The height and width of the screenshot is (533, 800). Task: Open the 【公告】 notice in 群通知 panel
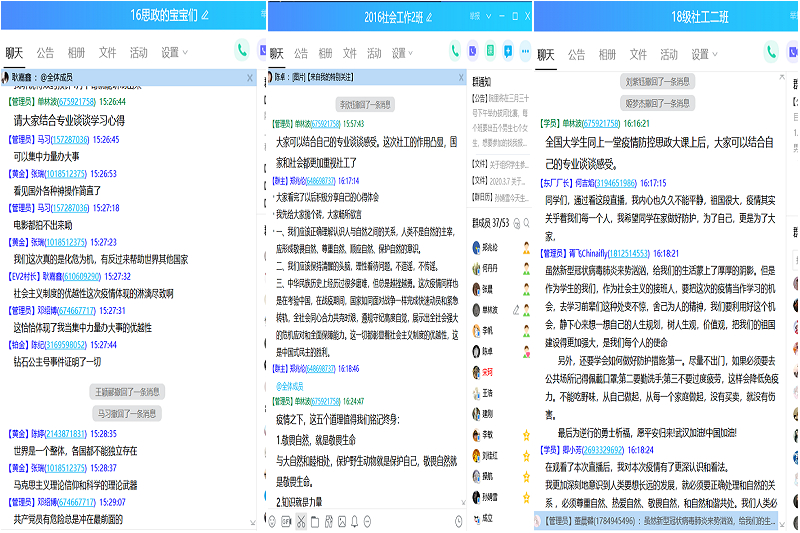click(501, 120)
